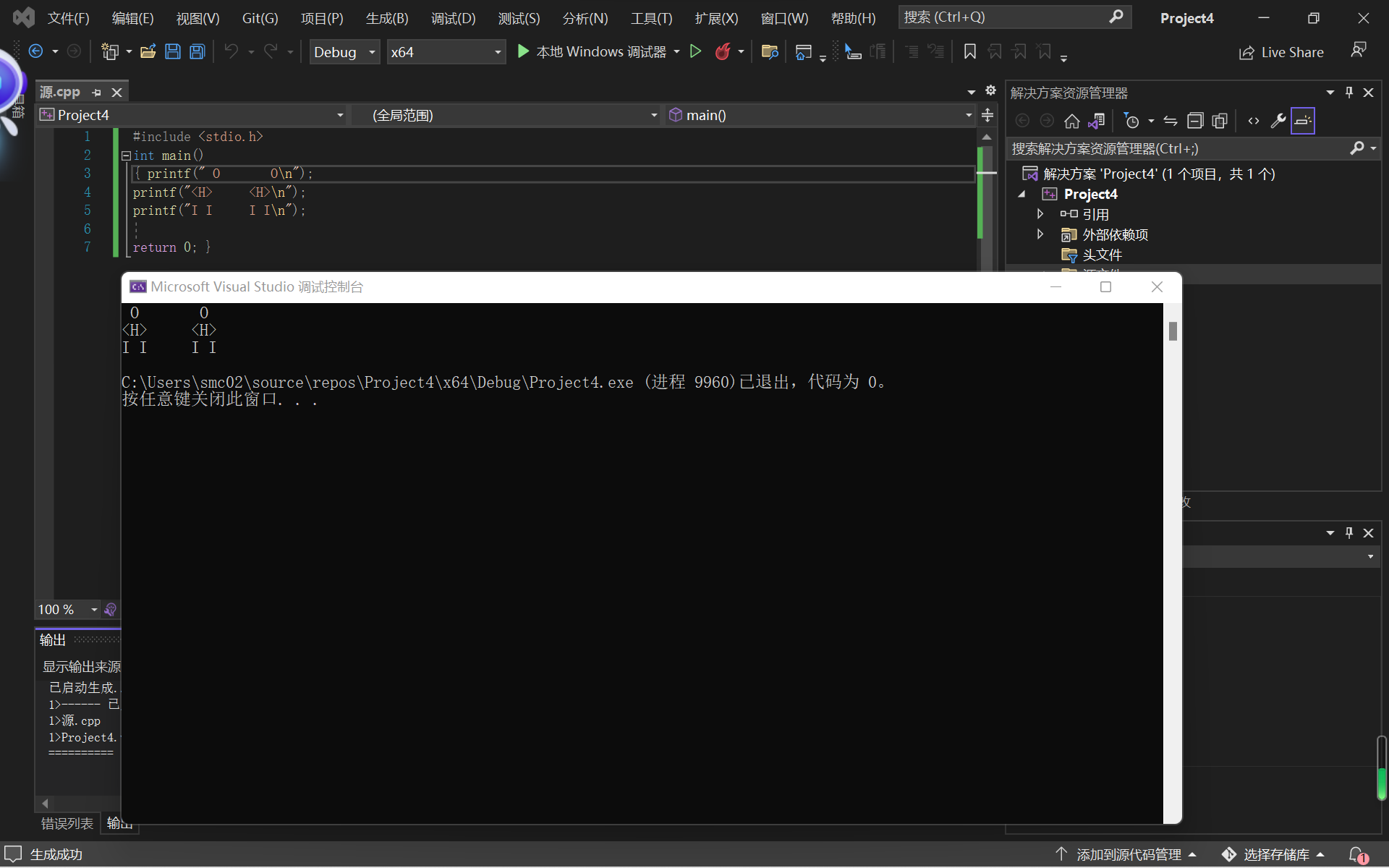Click the Hot Reload flame icon

tap(722, 51)
